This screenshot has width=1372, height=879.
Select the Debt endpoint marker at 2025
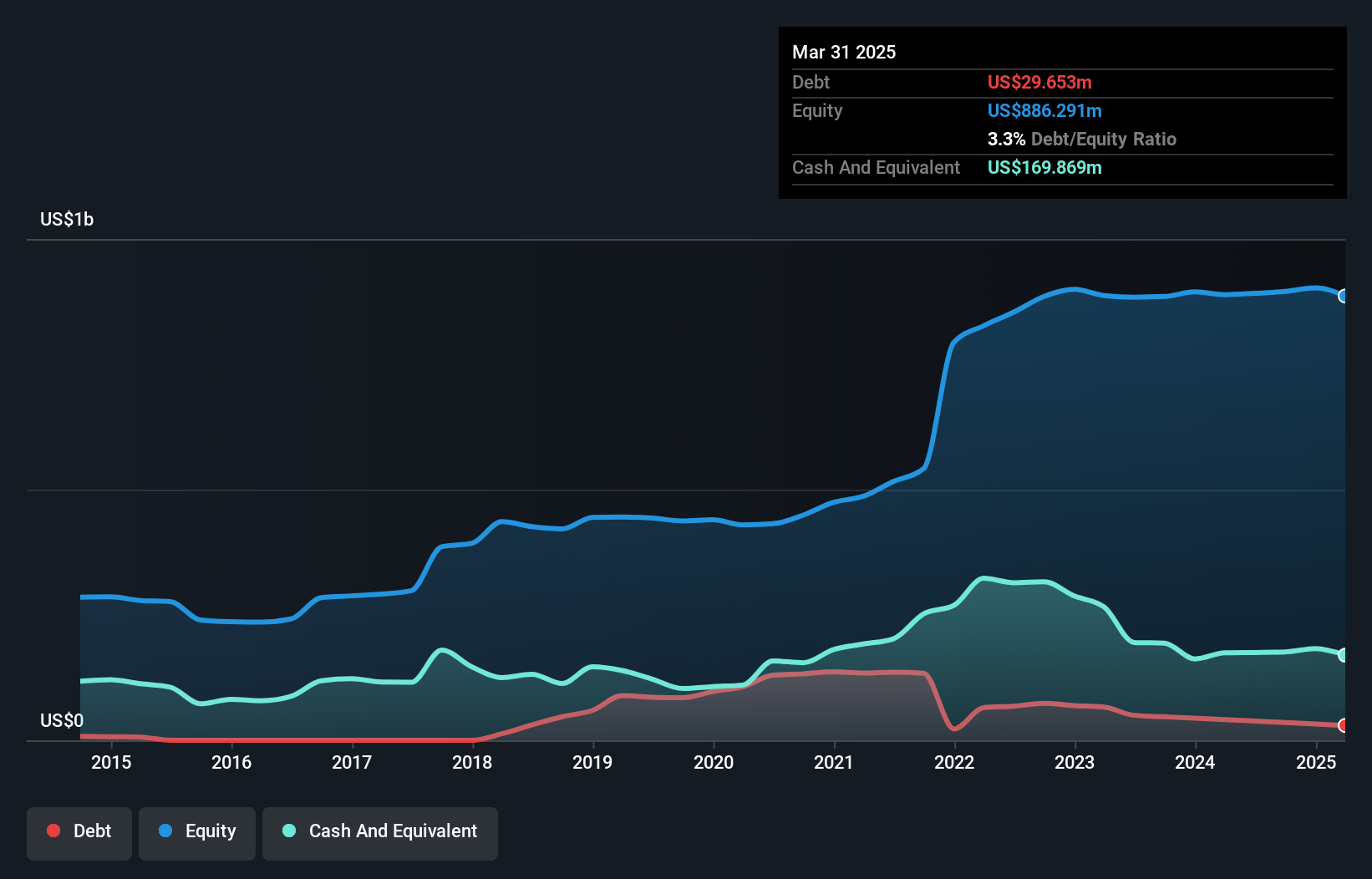tap(1344, 725)
